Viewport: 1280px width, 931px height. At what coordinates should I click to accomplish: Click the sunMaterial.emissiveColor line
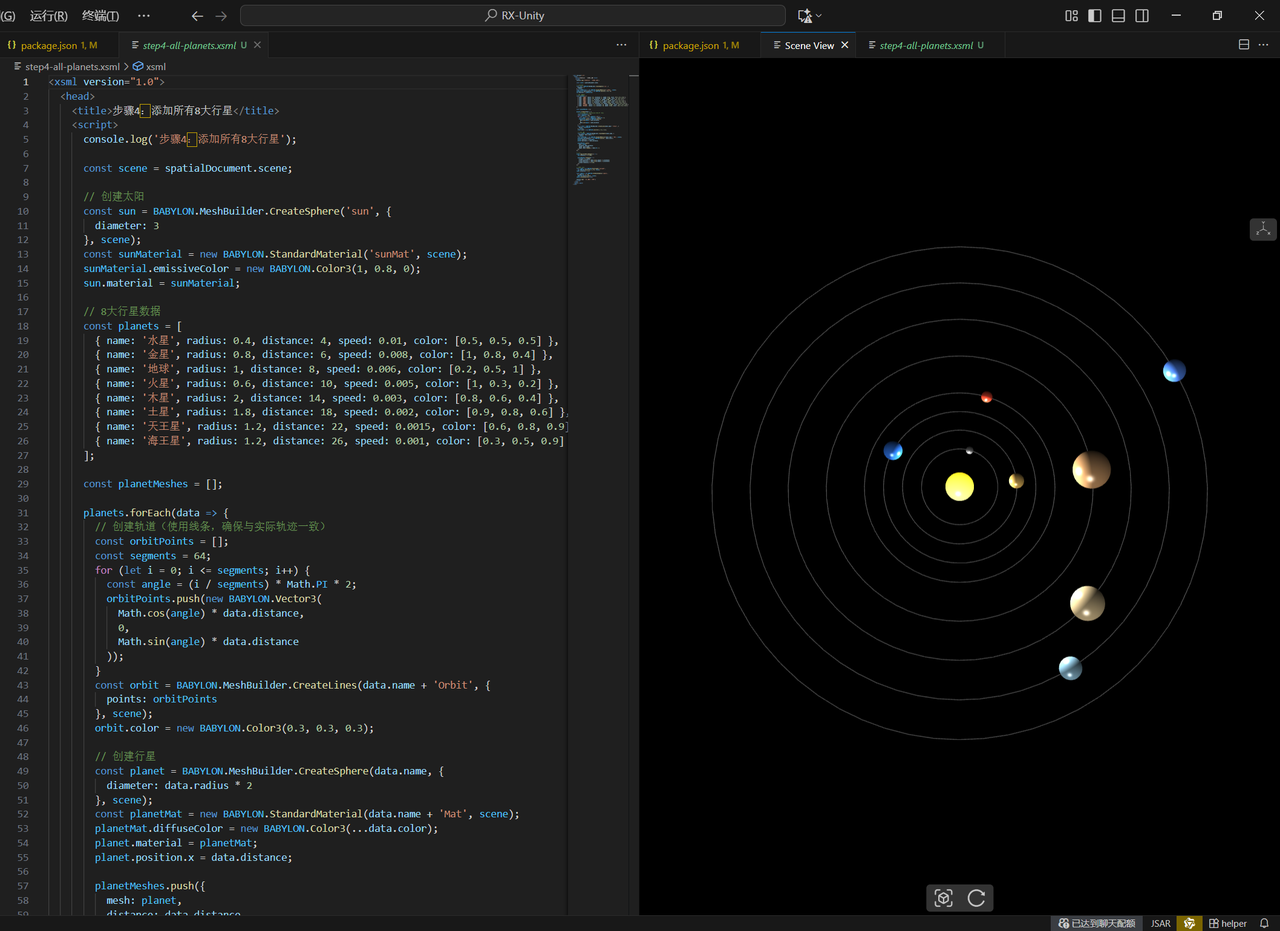[252, 268]
